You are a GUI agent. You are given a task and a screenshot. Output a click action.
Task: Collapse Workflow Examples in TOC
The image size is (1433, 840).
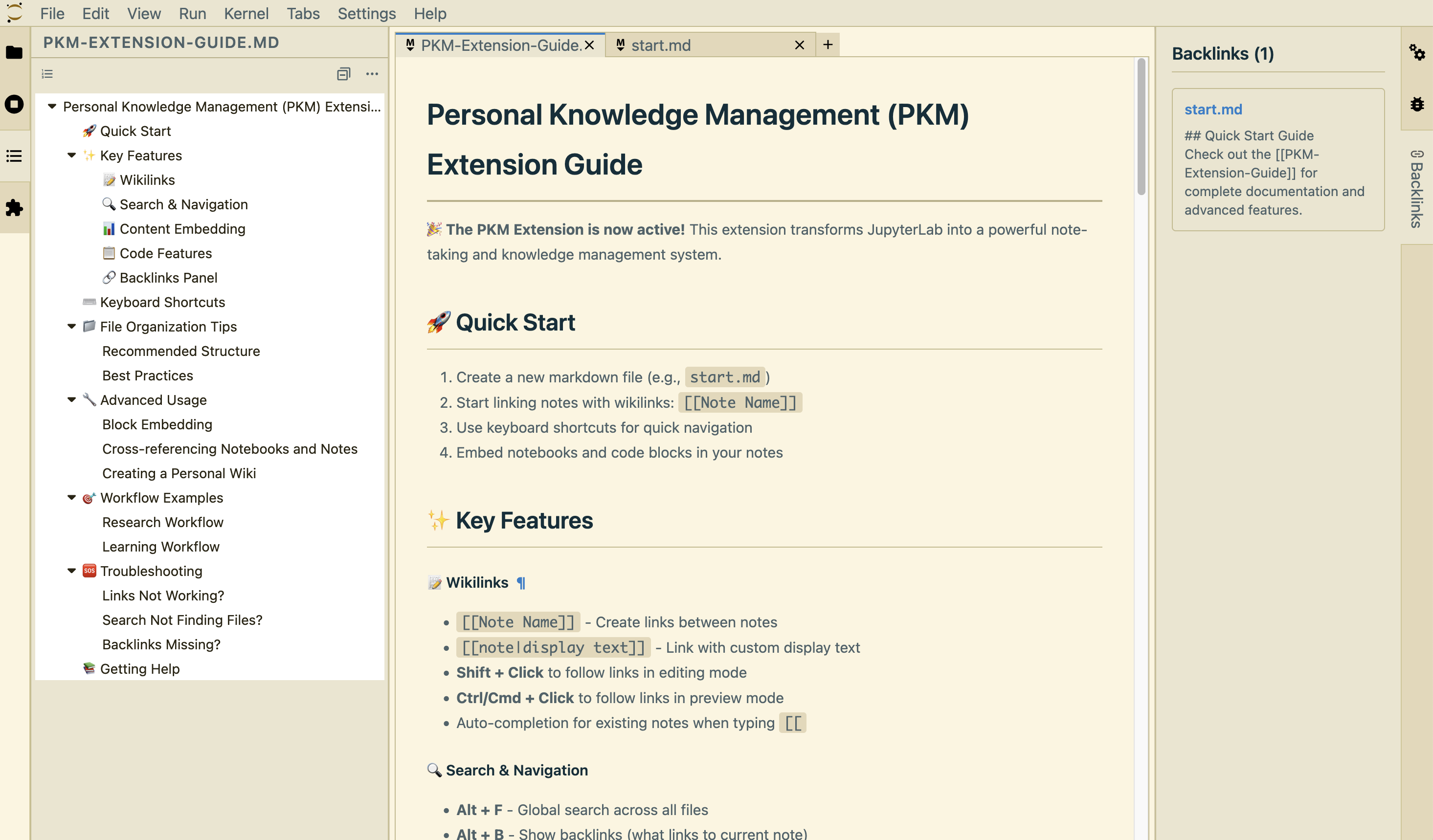tap(71, 497)
